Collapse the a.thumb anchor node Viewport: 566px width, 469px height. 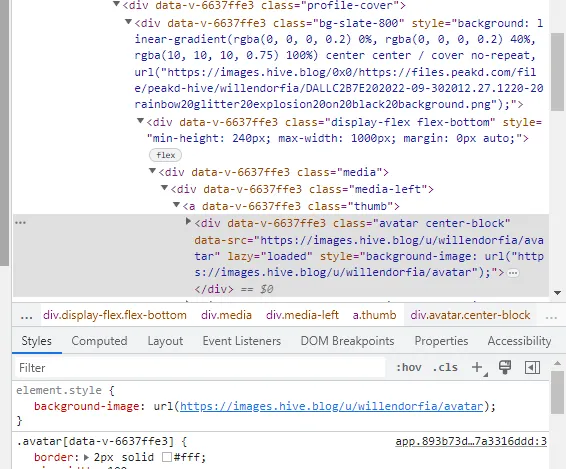point(176,205)
